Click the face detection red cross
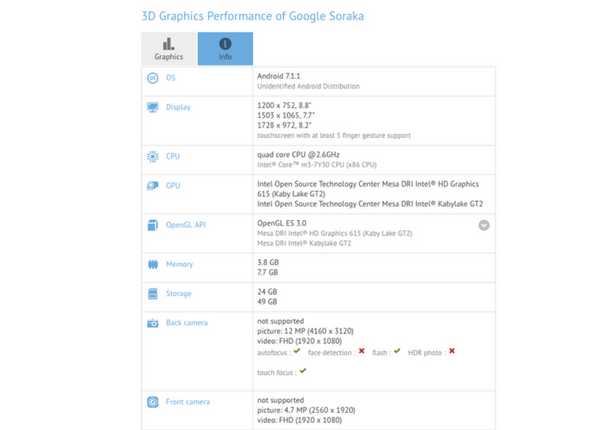 pos(362,351)
